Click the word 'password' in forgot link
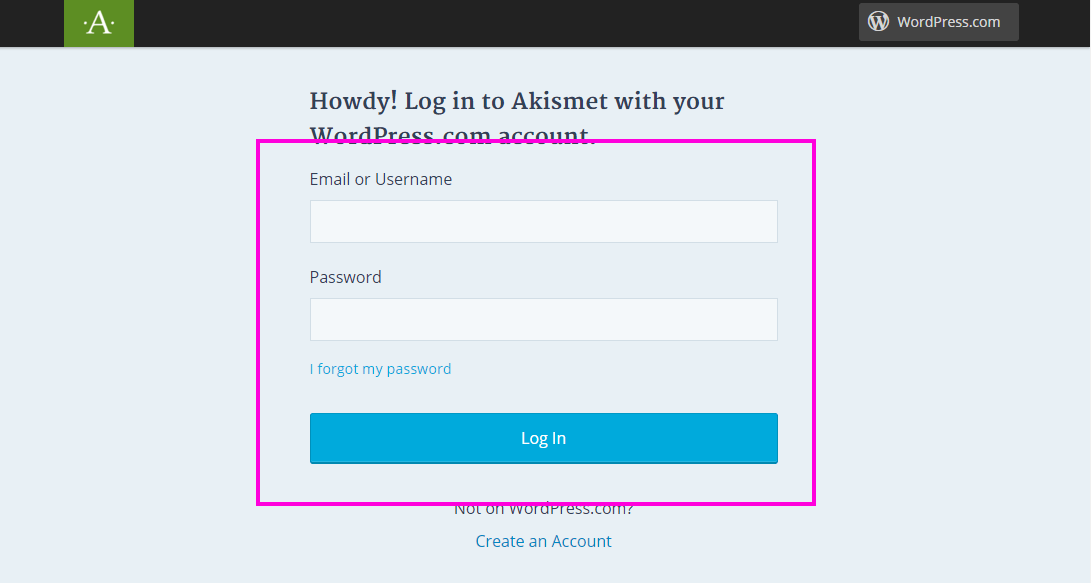1091x583 pixels. [x=419, y=369]
